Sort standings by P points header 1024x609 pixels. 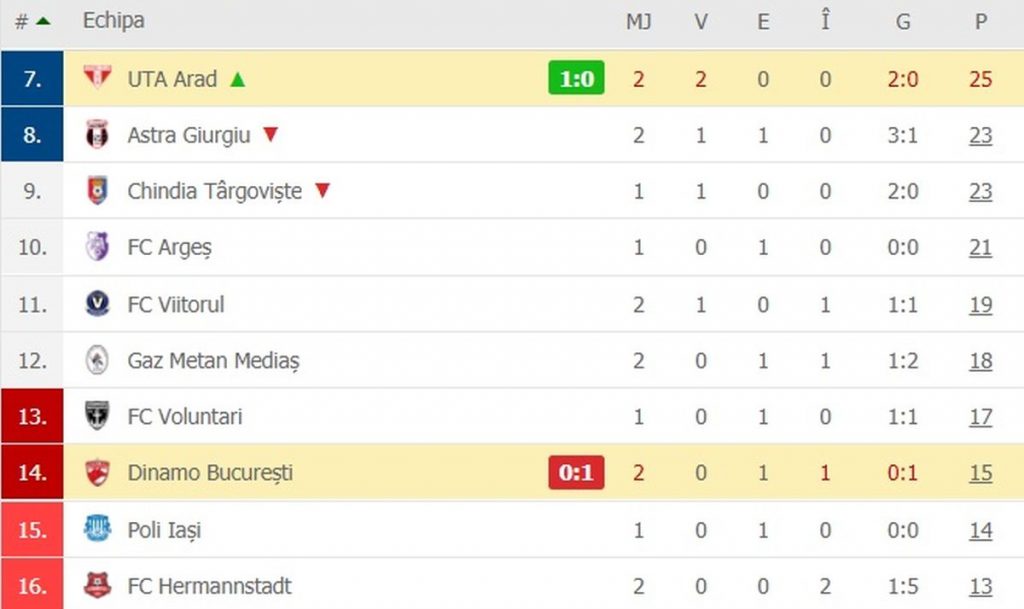(x=981, y=21)
